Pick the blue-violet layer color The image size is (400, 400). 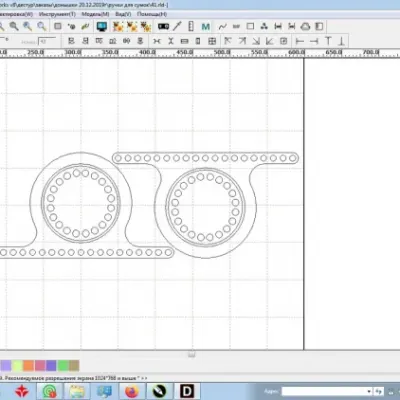click(x=51, y=366)
